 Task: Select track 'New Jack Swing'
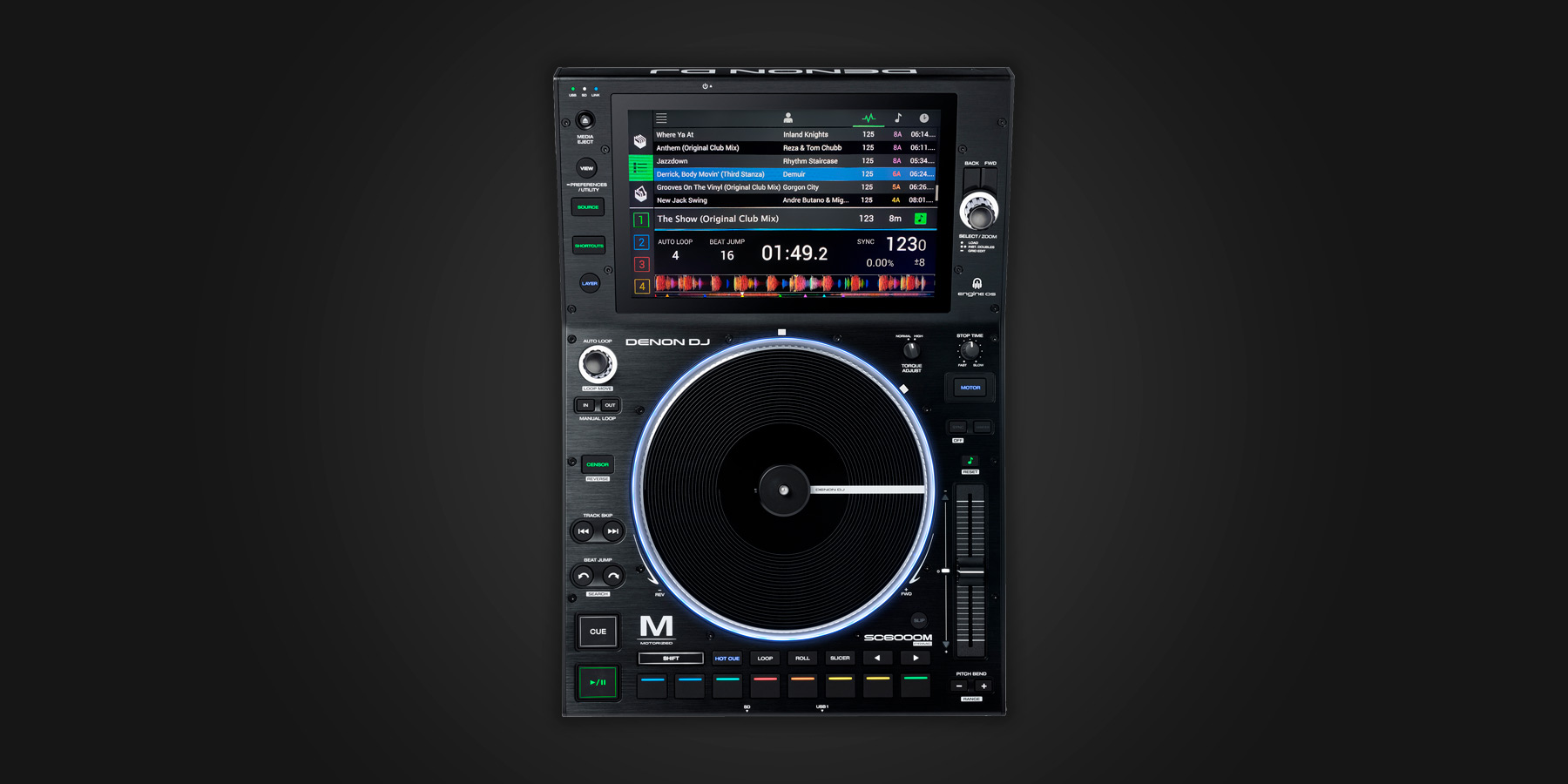tap(794, 200)
